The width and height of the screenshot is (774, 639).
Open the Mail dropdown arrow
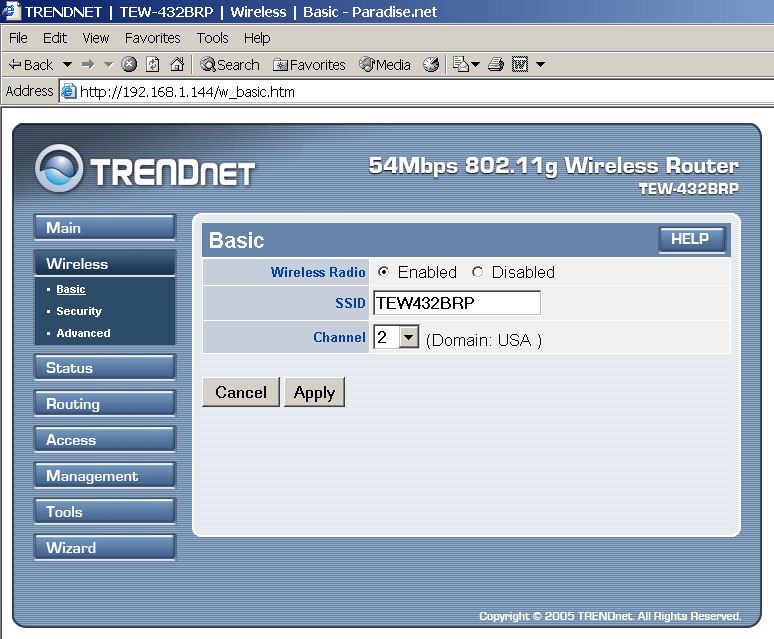(x=475, y=65)
